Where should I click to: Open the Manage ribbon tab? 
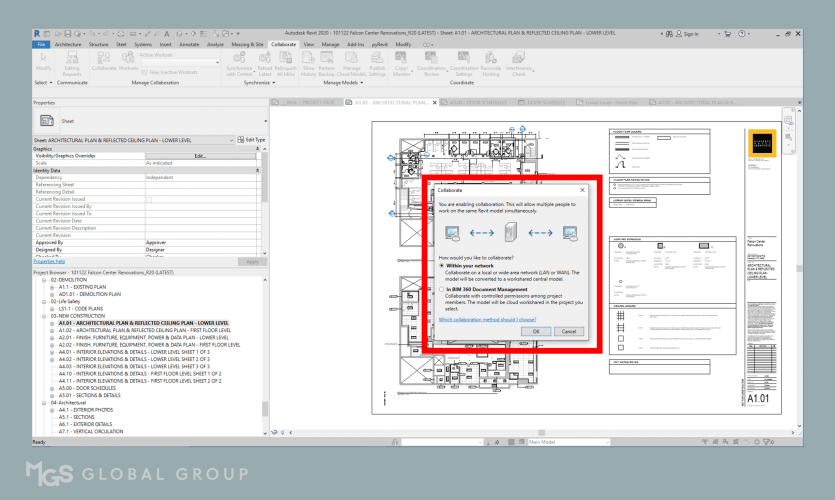click(330, 45)
